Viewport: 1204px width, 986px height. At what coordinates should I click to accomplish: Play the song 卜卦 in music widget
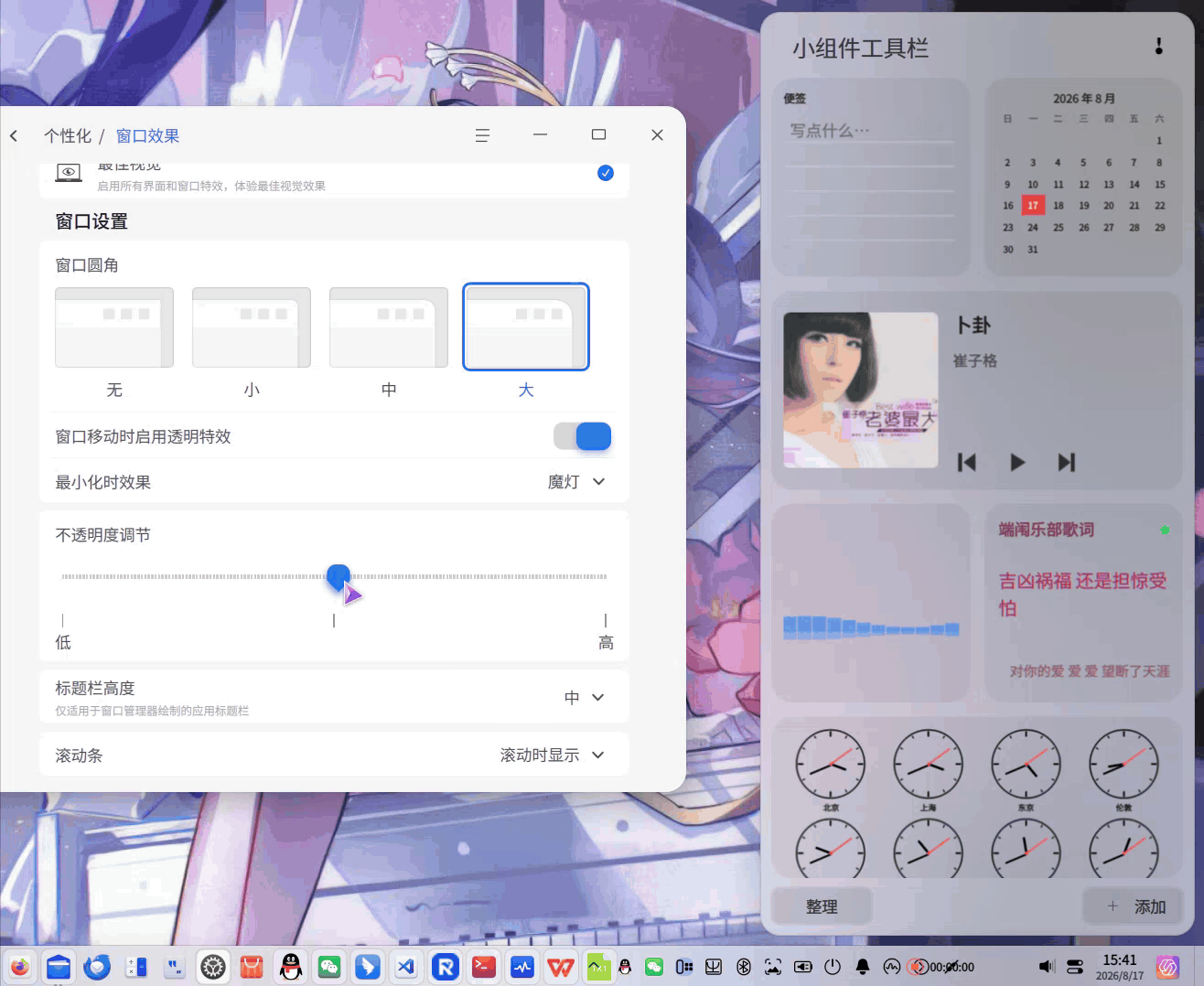(1017, 463)
